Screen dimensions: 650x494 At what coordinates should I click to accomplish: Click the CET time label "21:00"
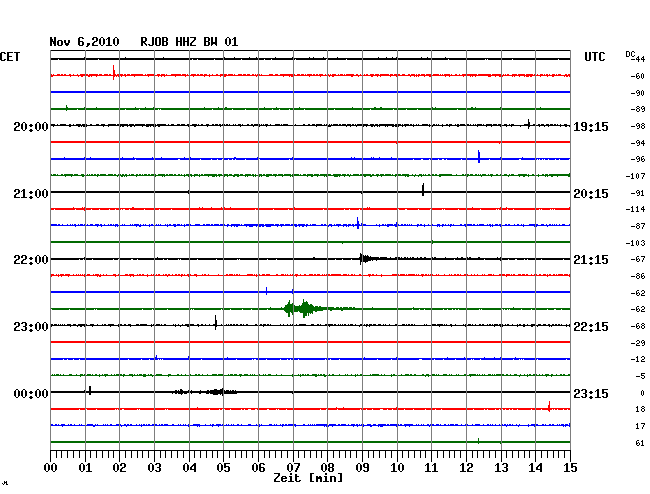point(31,194)
